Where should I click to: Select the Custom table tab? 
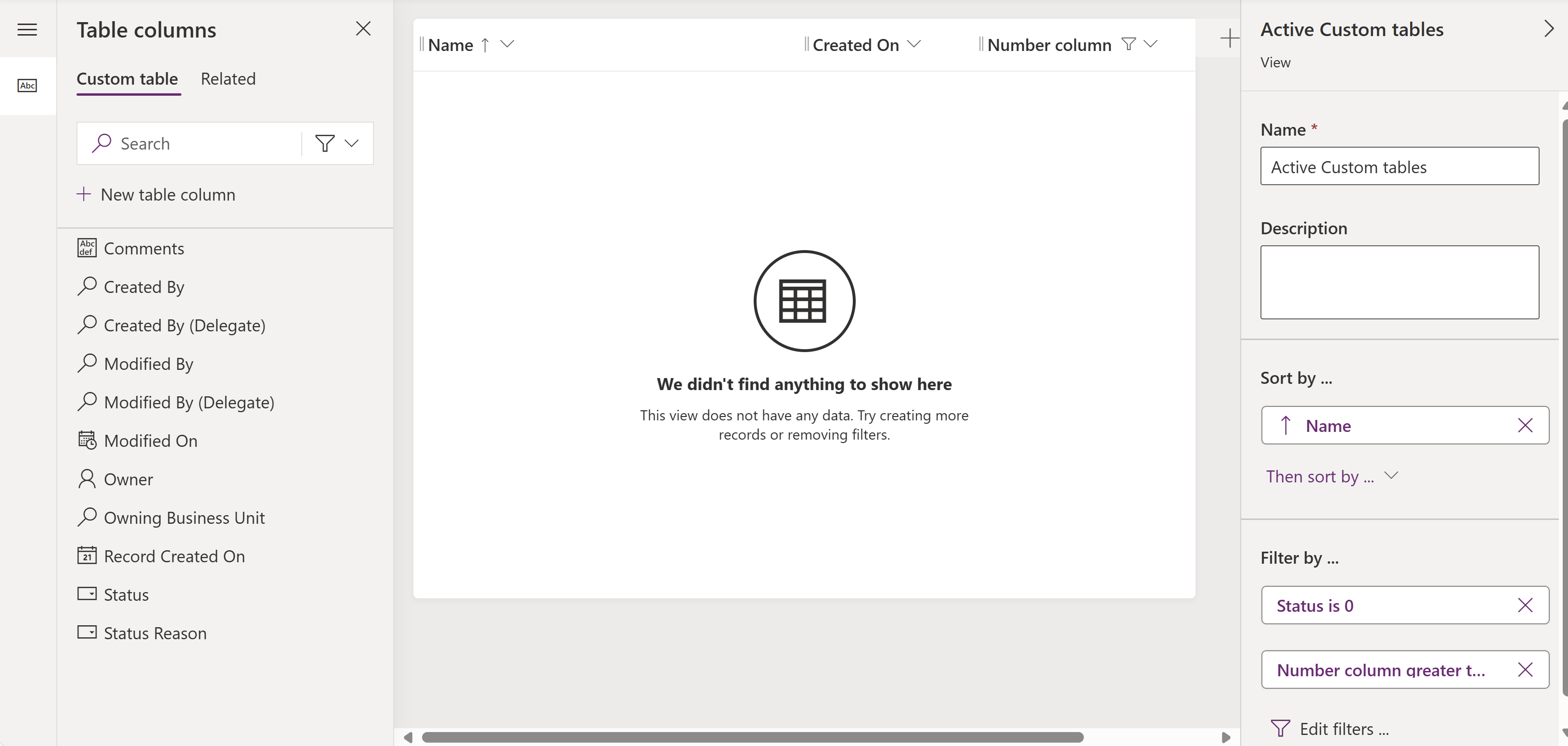click(x=127, y=78)
